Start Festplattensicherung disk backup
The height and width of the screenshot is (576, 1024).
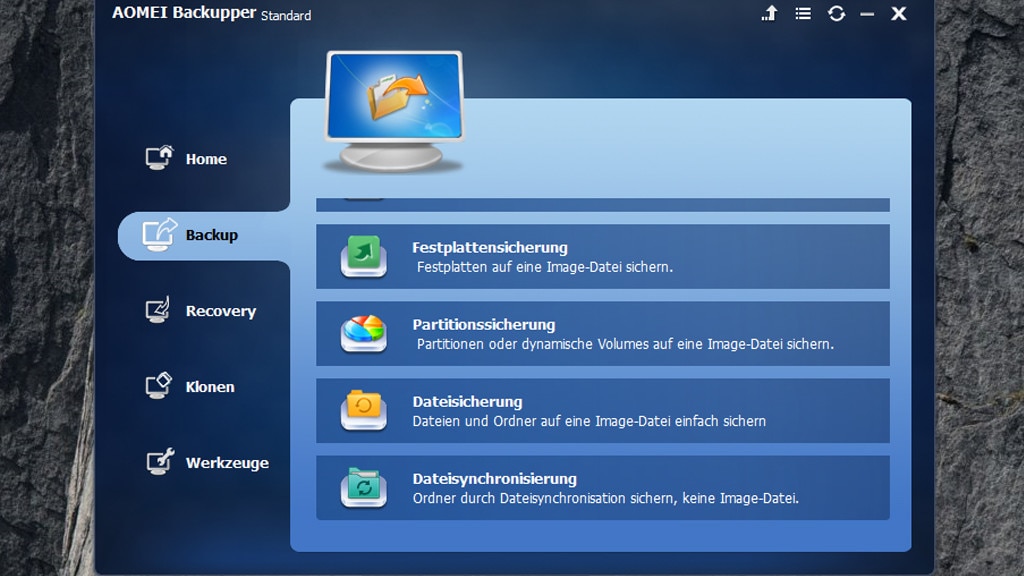coord(603,257)
